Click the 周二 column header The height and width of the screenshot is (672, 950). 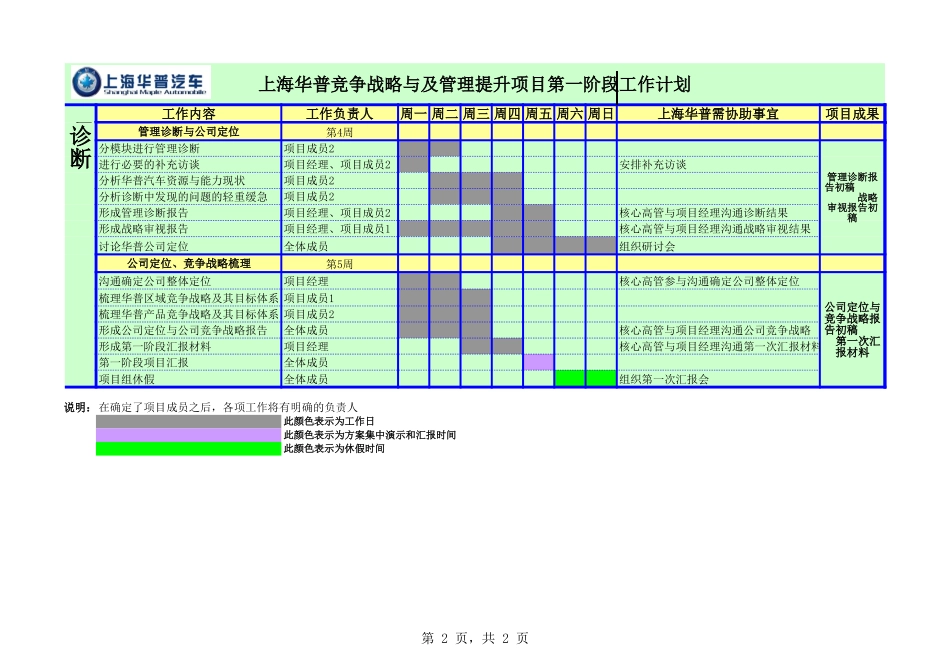tap(445, 113)
